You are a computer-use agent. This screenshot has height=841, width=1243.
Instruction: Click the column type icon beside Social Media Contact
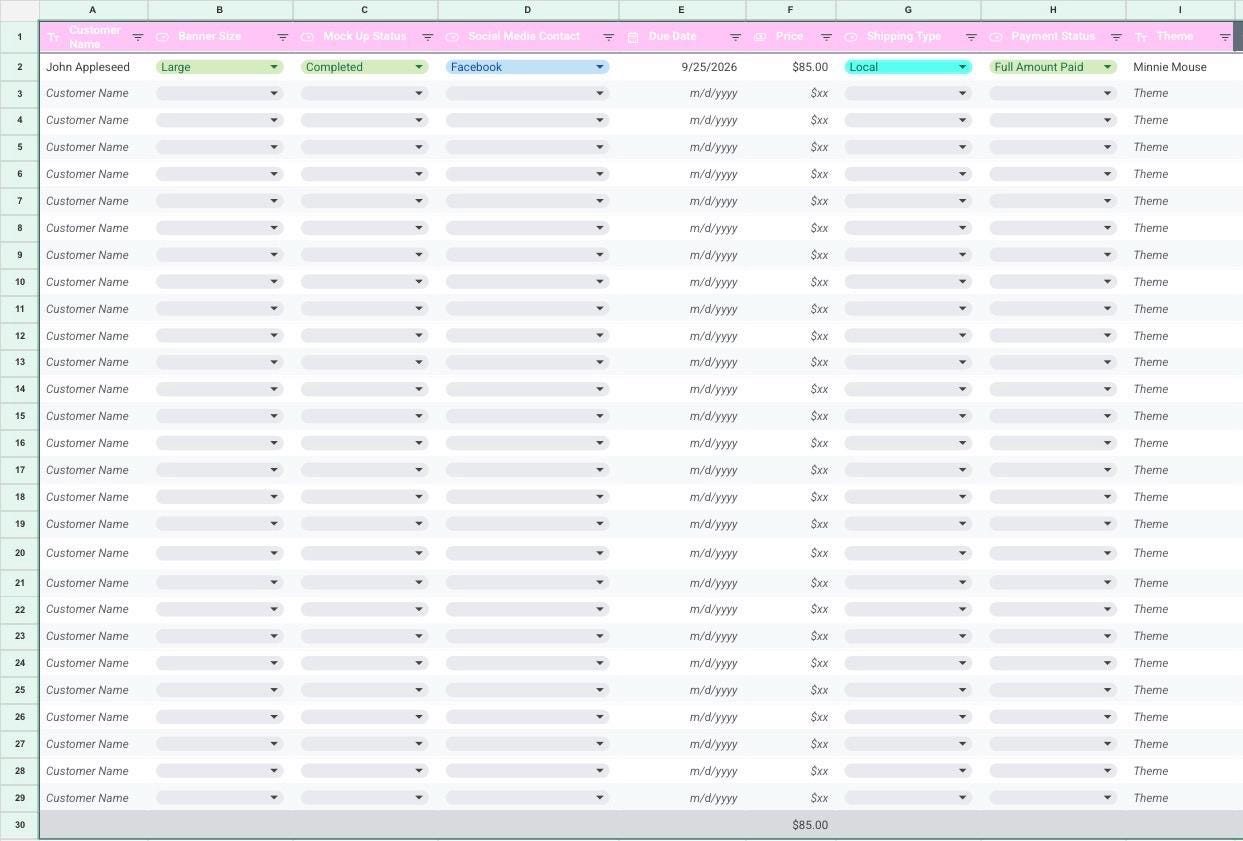453,37
